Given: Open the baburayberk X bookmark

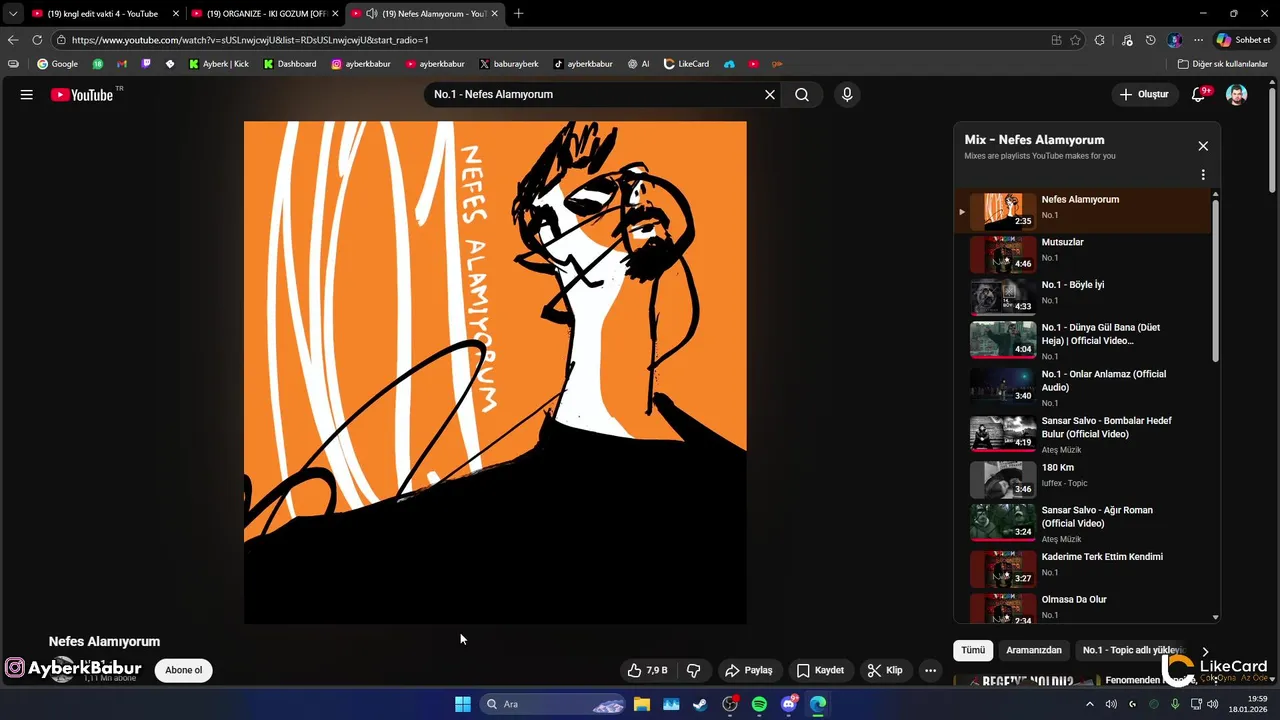Looking at the screenshot, I should (509, 64).
